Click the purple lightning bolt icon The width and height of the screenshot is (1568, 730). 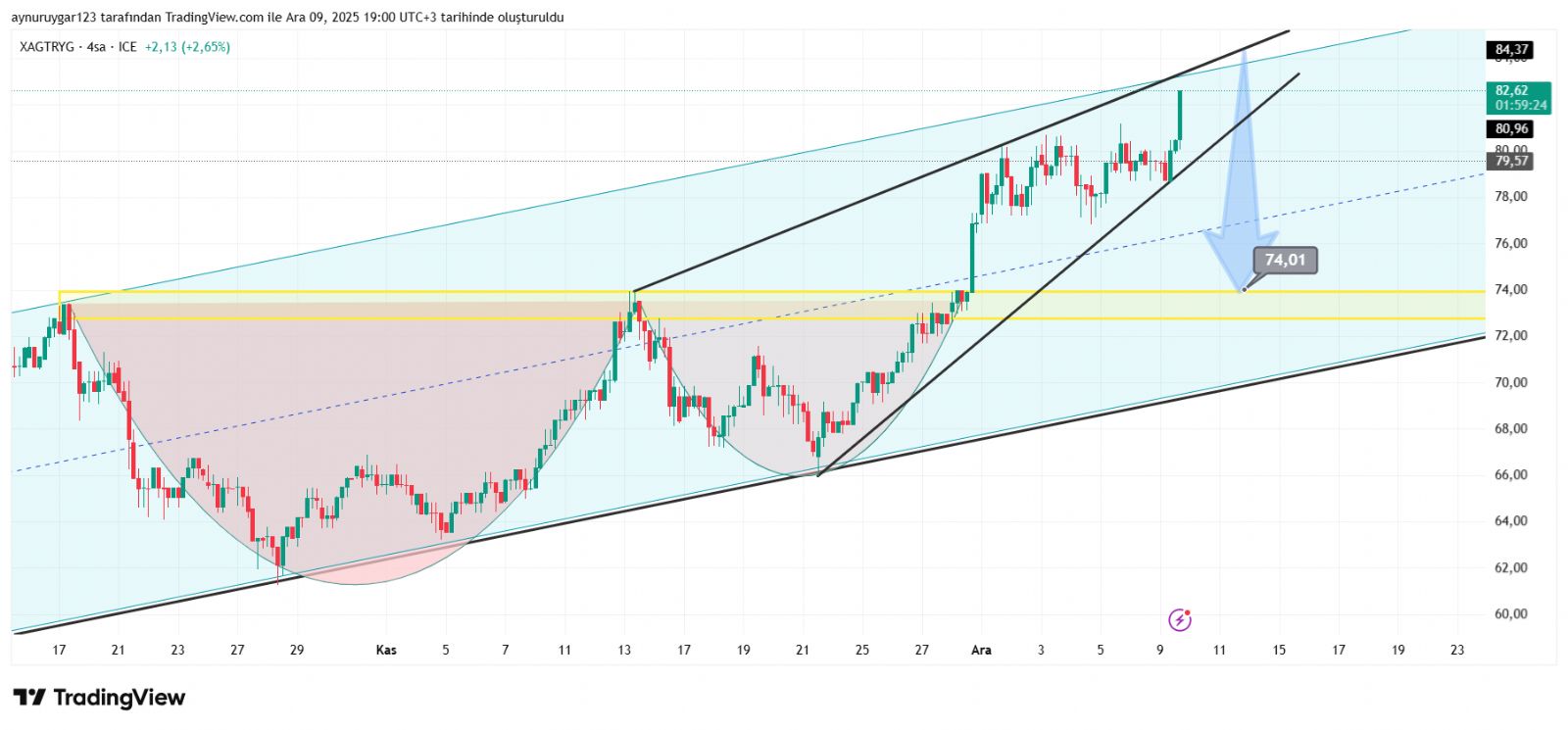pyautogui.click(x=1180, y=619)
